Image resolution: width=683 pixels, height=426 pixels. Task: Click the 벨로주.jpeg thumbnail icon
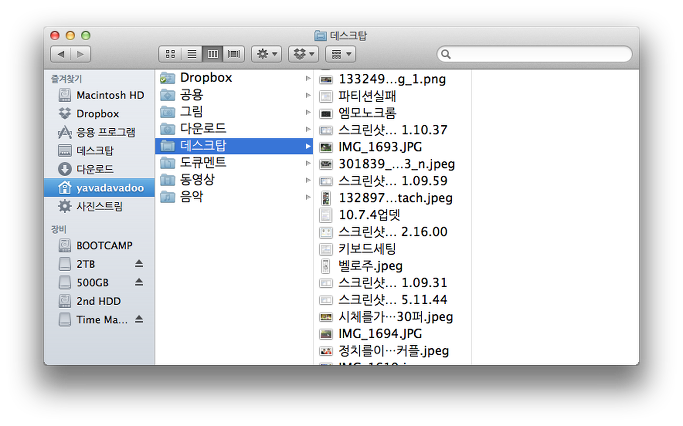click(x=325, y=266)
